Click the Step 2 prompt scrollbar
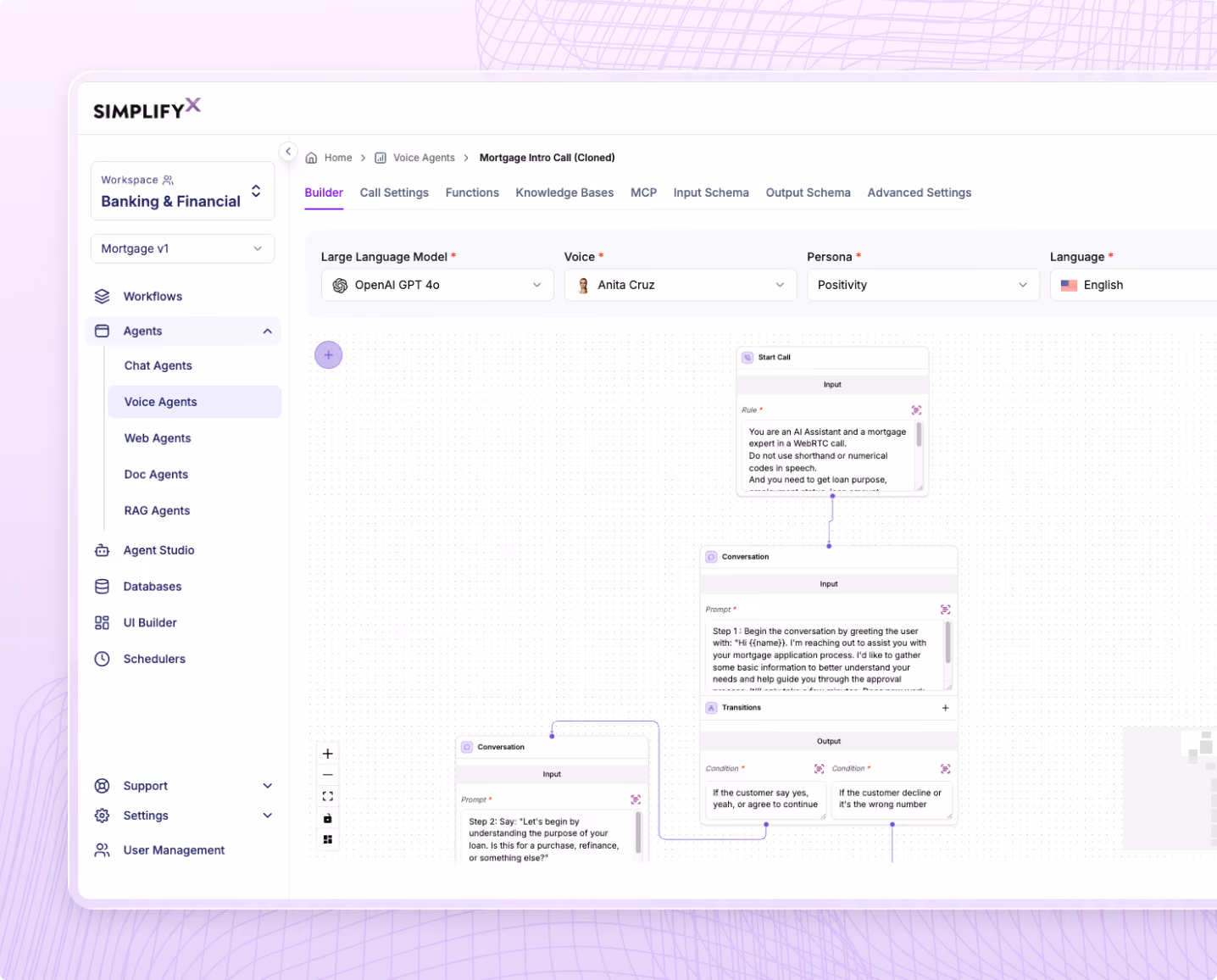The width and height of the screenshot is (1217, 980). tap(638, 832)
